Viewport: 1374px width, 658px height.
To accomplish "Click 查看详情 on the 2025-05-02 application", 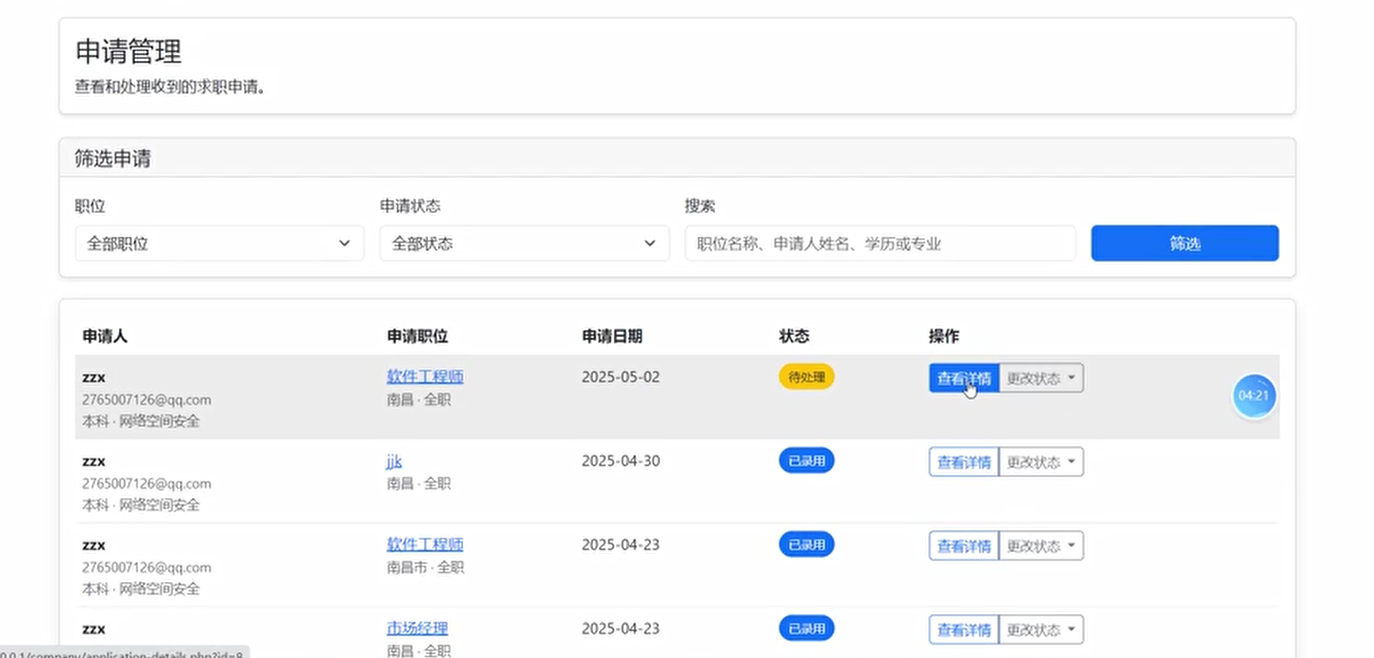I will pyautogui.click(x=961, y=377).
